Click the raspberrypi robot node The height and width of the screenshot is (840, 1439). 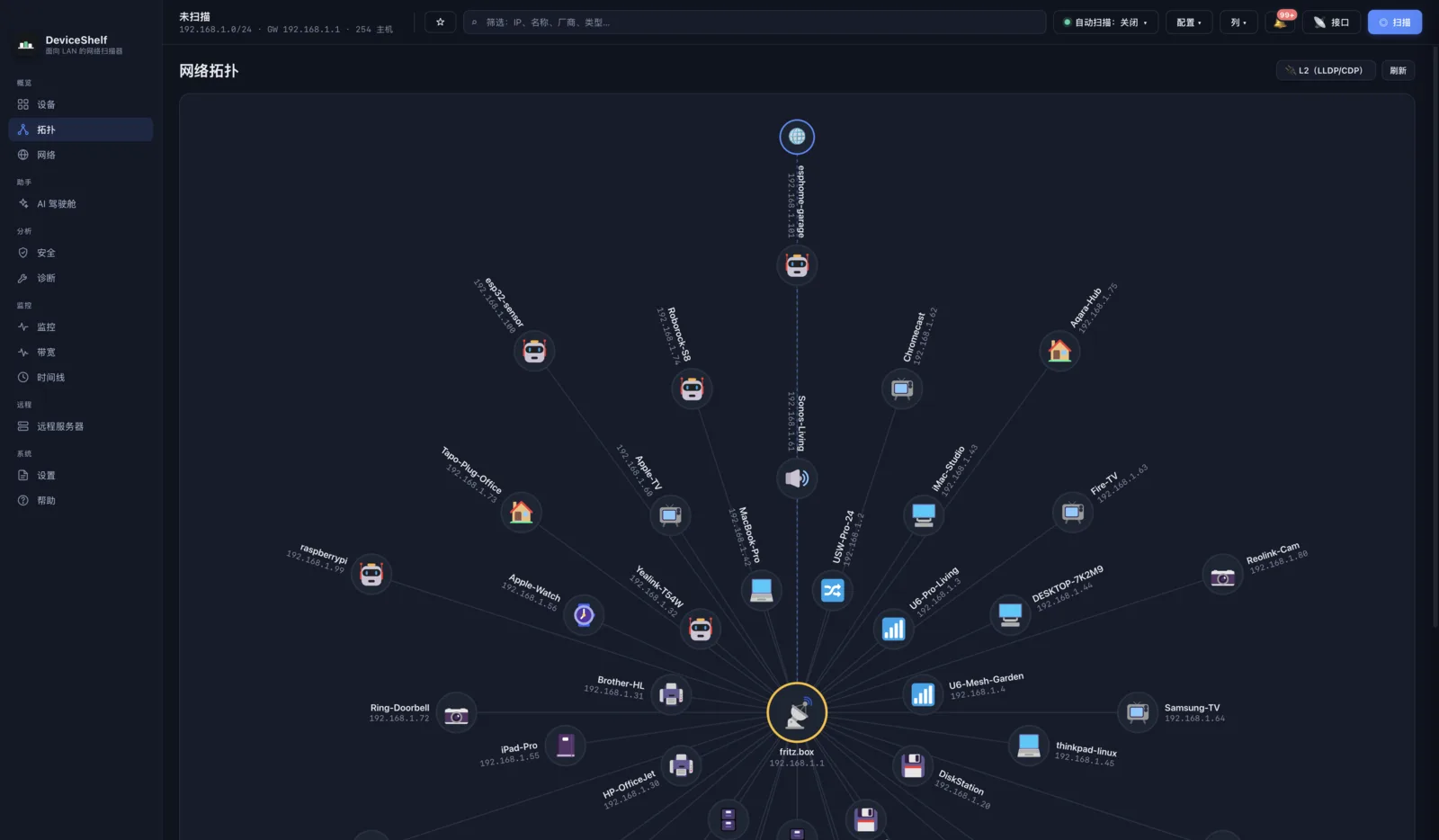point(371,574)
